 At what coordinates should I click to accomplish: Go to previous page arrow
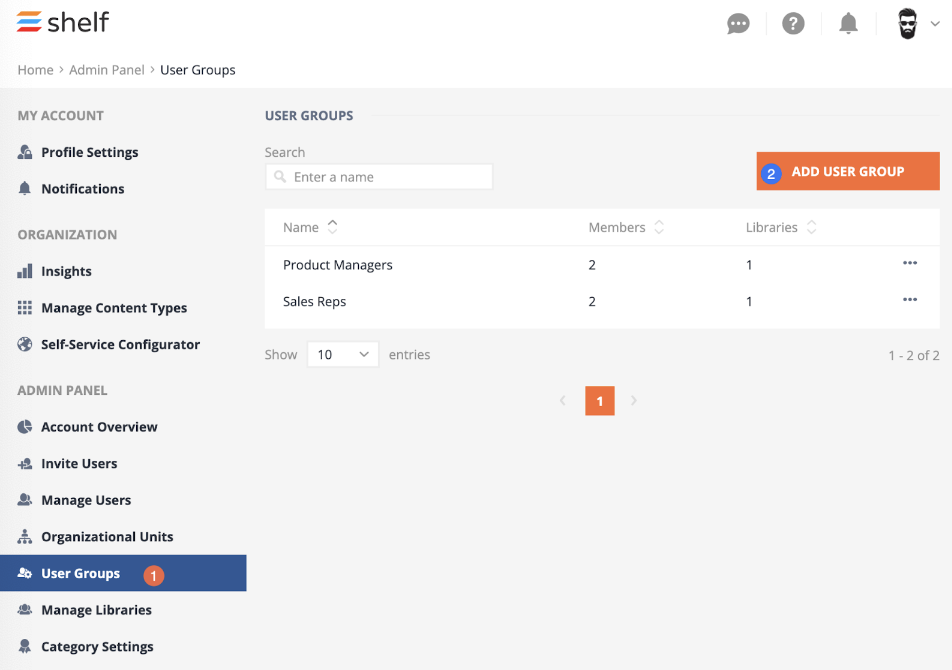563,401
